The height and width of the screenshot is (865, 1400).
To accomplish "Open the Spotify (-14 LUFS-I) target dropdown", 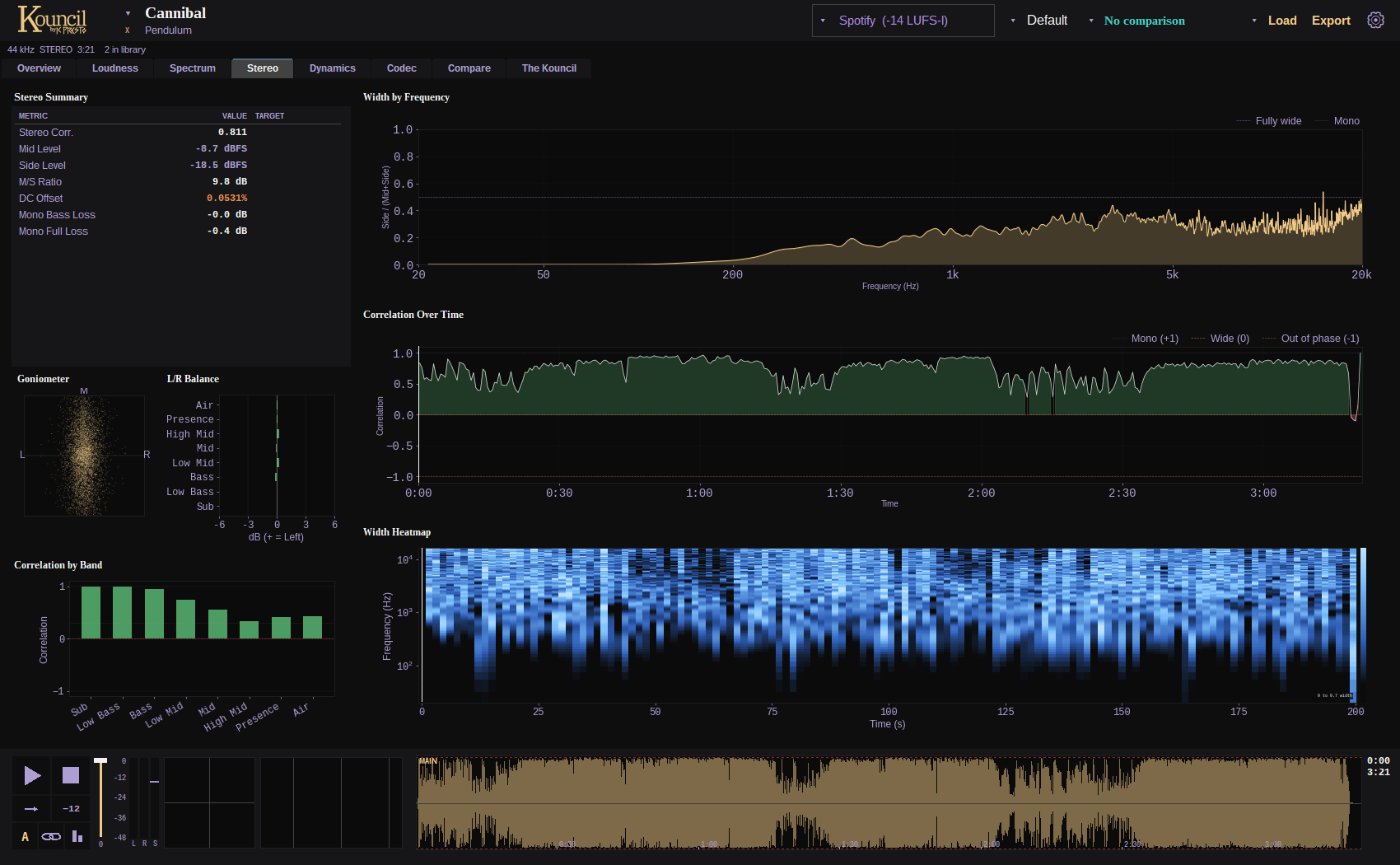I will (x=903, y=21).
